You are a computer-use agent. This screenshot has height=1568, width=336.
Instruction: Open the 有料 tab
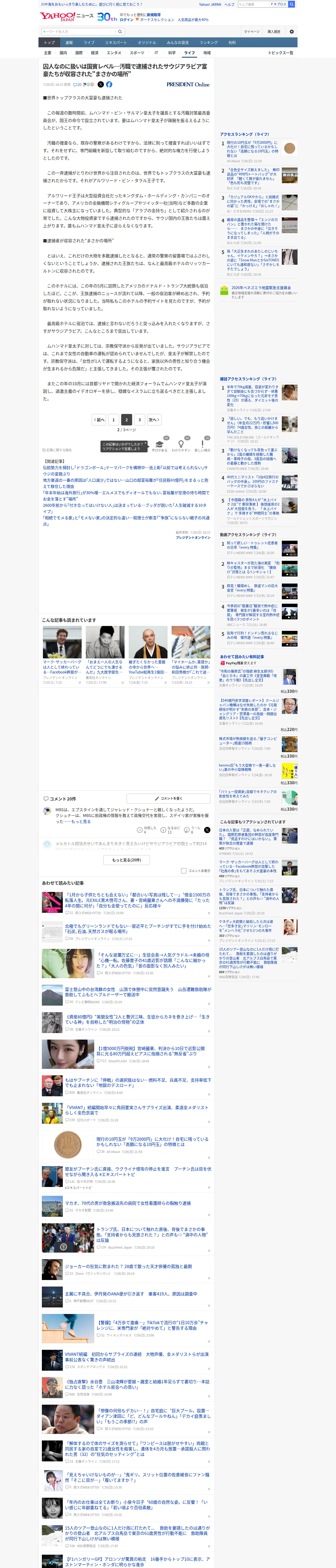(x=232, y=43)
